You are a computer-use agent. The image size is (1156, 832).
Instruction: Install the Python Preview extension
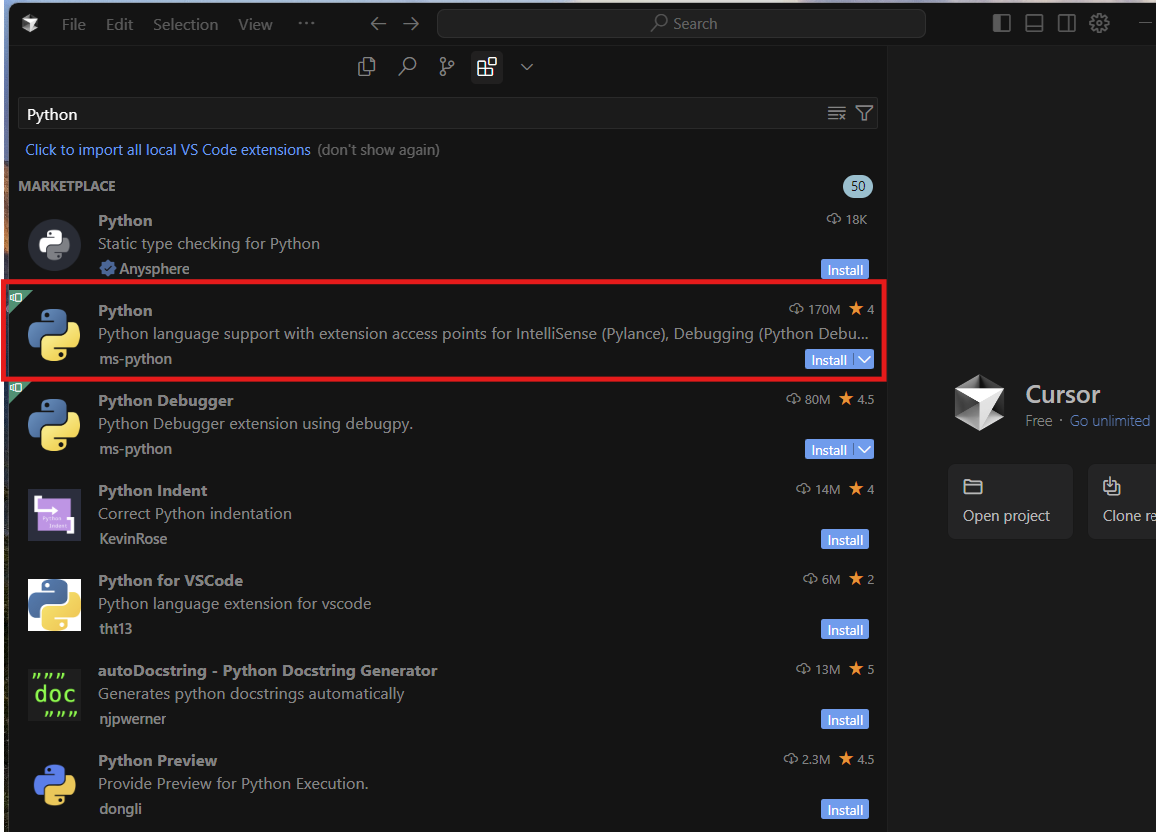click(845, 809)
